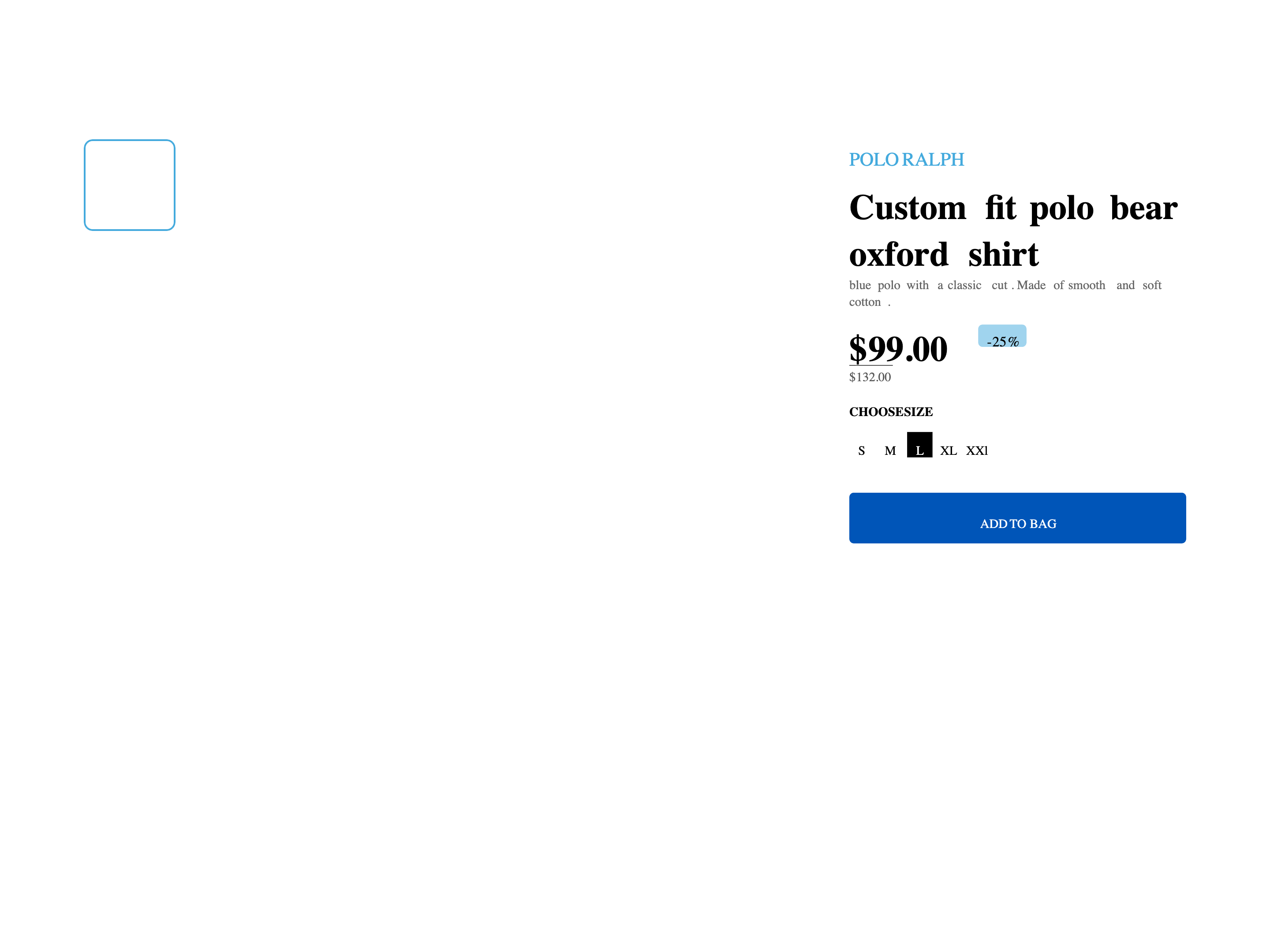Open the POLO RALPH brand link
This screenshot has height=952, width=1270.
(x=906, y=160)
